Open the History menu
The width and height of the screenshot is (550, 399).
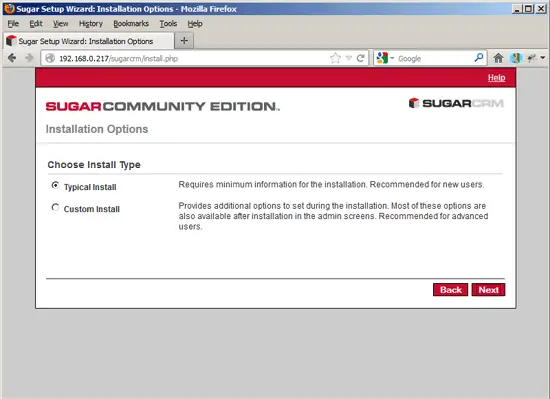pos(90,23)
